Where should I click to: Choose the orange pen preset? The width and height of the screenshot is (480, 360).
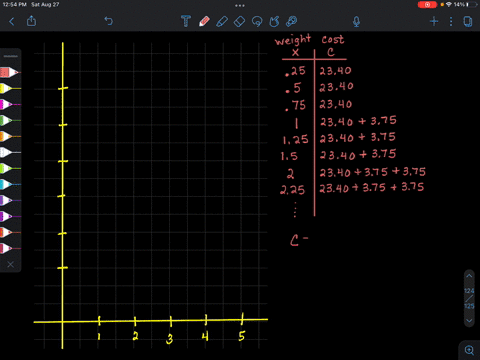(x=10, y=136)
